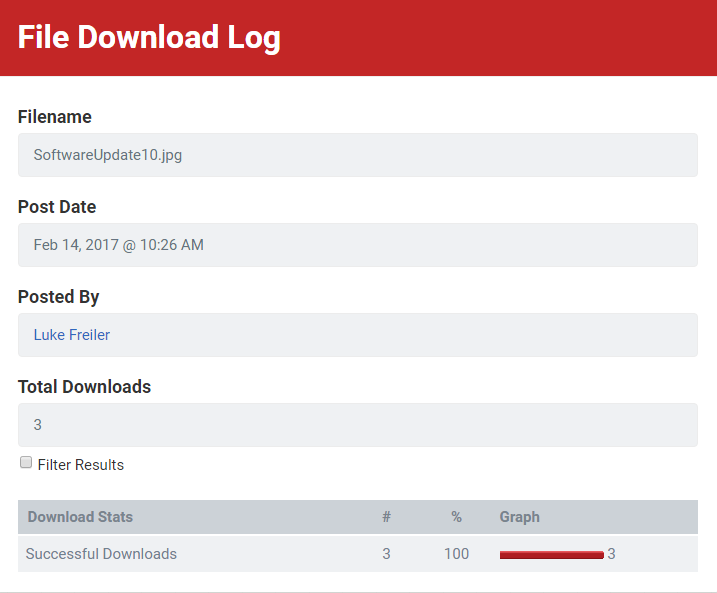Image resolution: width=717 pixels, height=593 pixels.
Task: Click the number 3 beside graph bar
Action: click(x=611, y=554)
